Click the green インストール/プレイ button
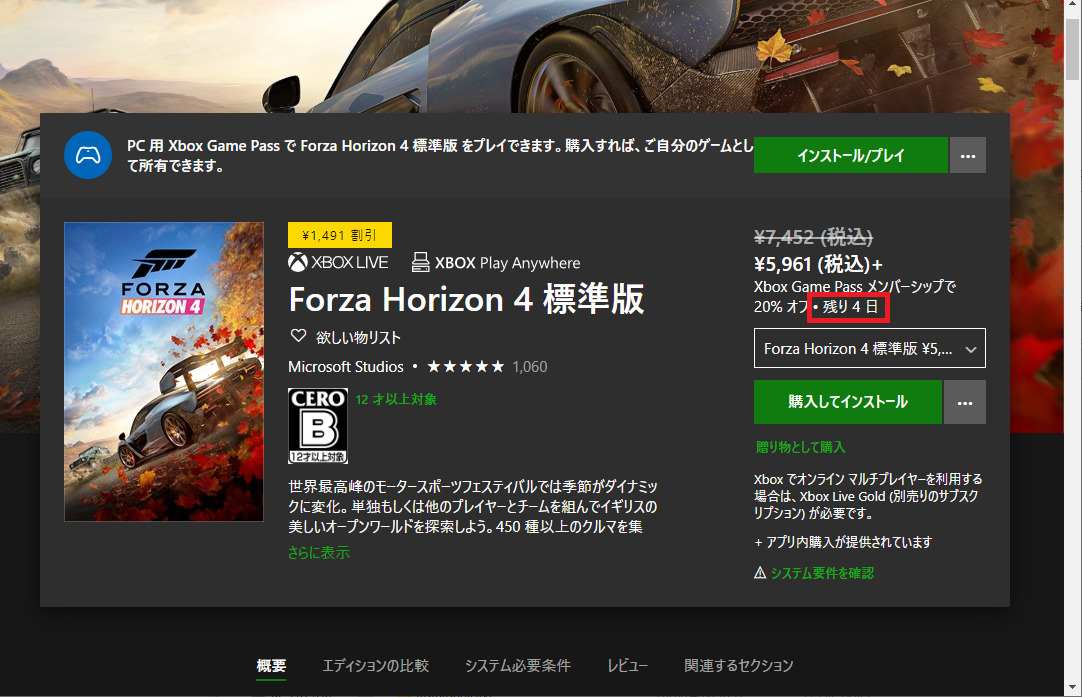 pyautogui.click(x=850, y=155)
